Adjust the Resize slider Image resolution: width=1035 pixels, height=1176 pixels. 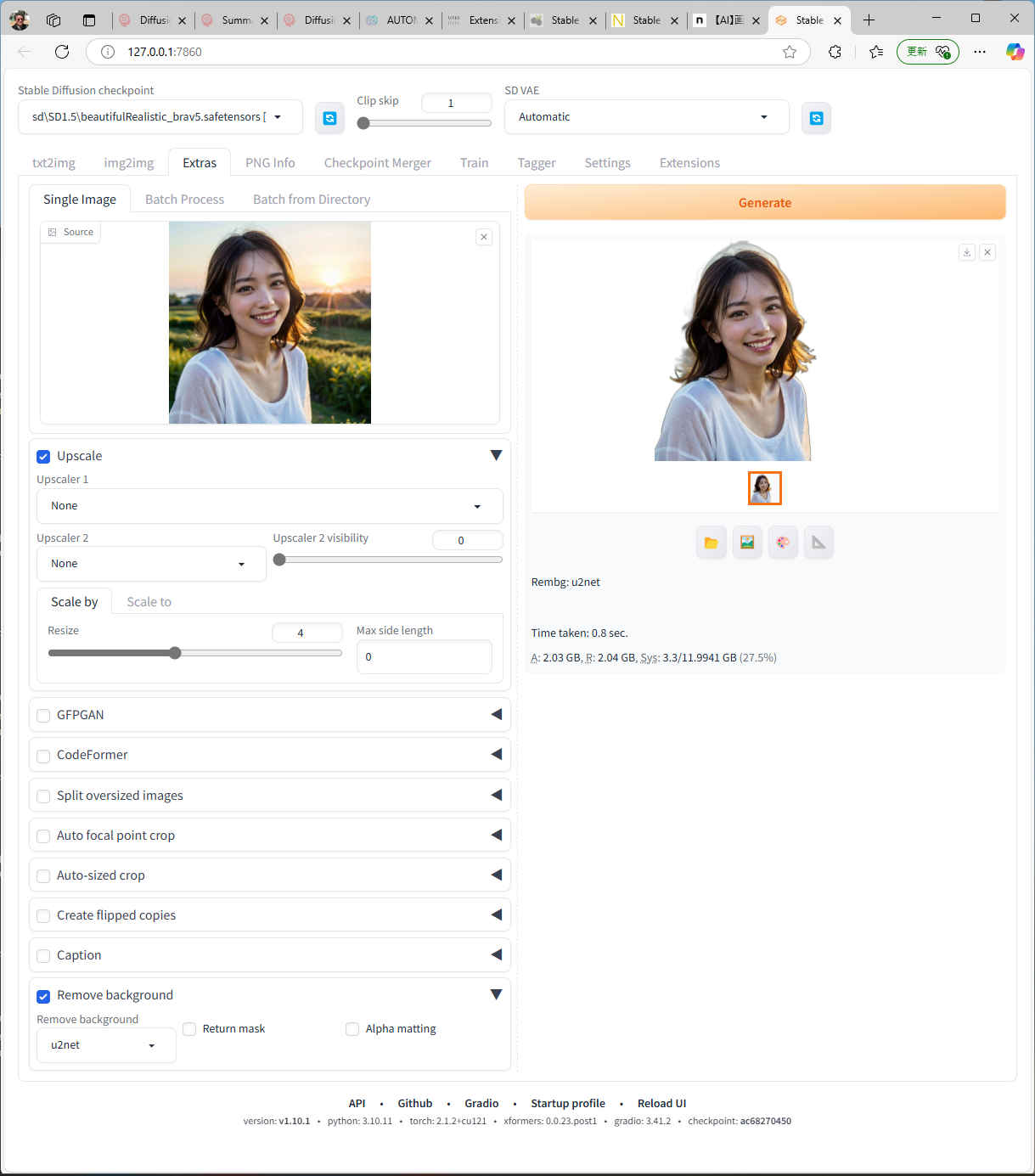(175, 653)
